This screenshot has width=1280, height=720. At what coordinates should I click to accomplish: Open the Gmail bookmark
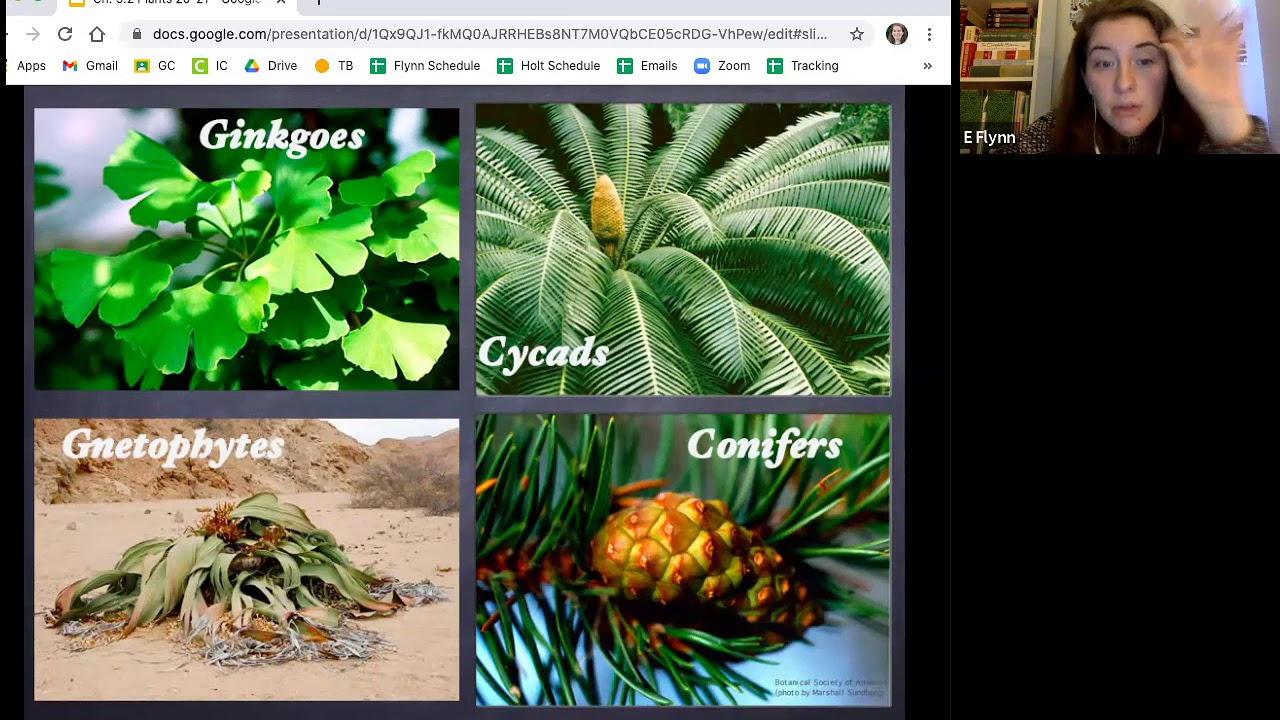tap(90, 66)
